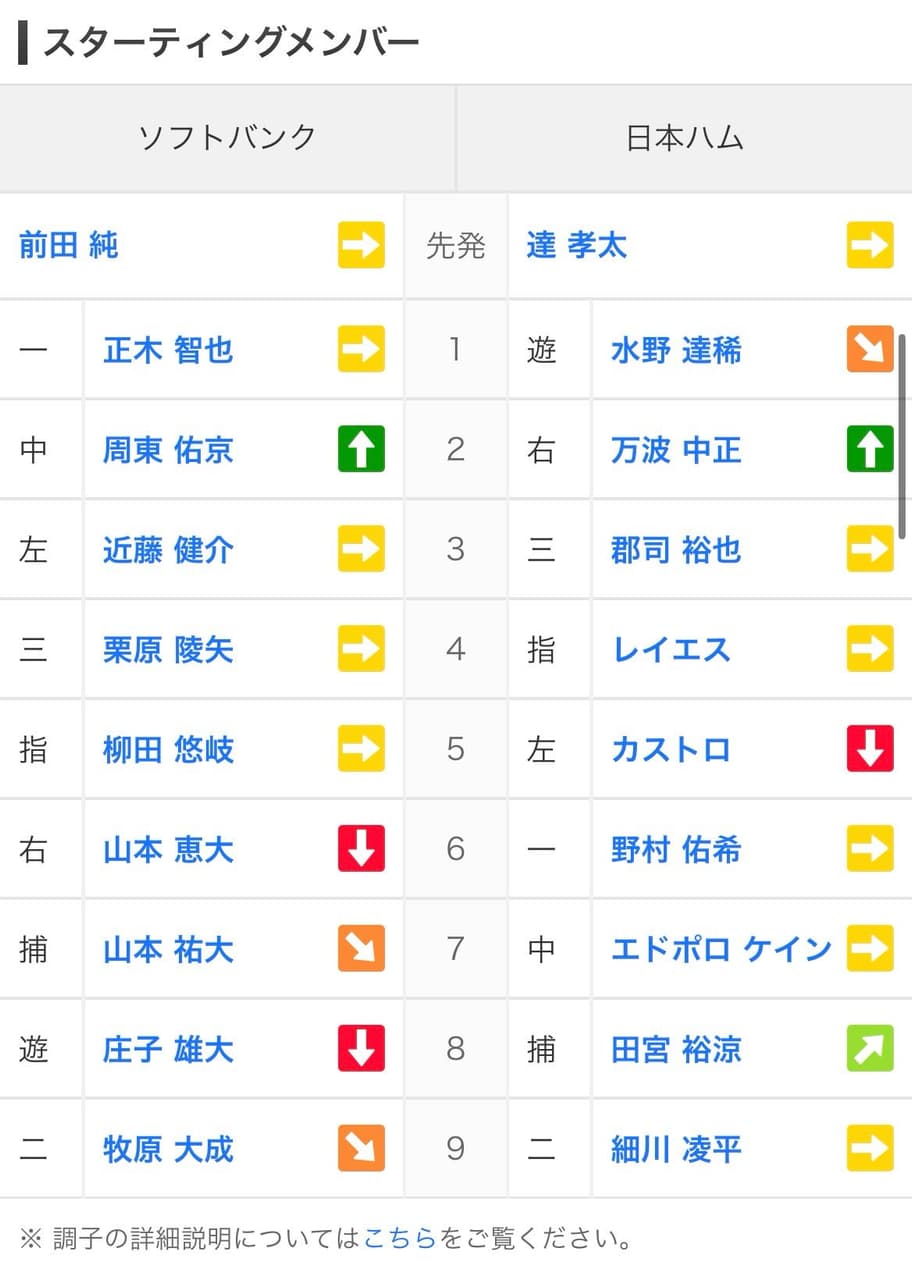This screenshot has height=1280, width=912.
Task: Click red down arrow beside 庄子 雄大
Action: click(361, 1049)
